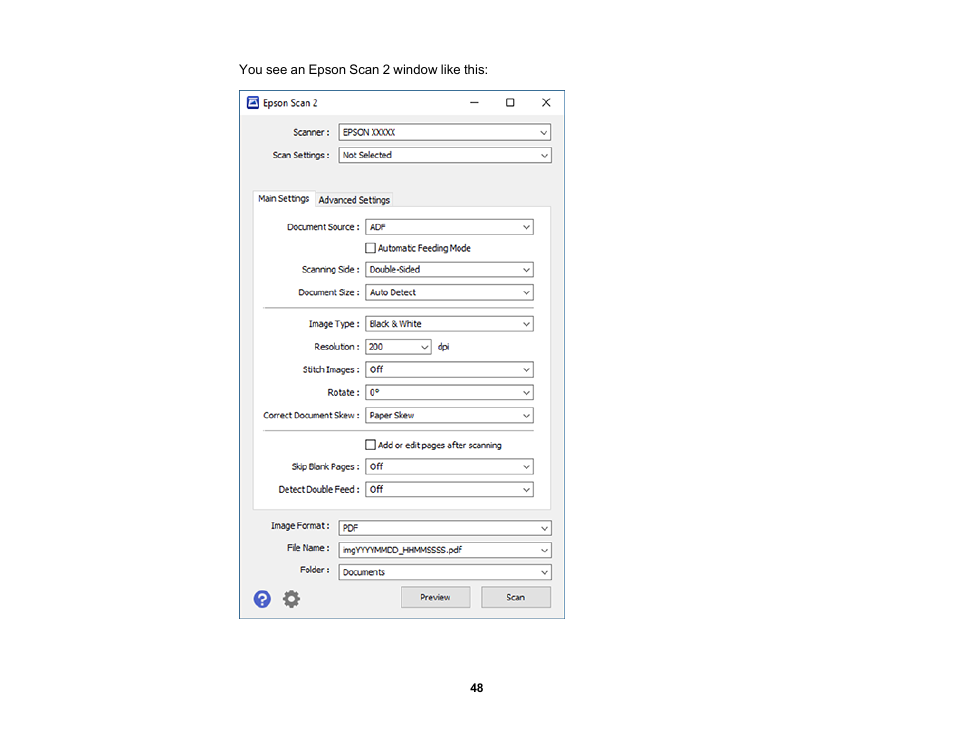
Task: Open the File Name dropdown
Action: pos(445,550)
